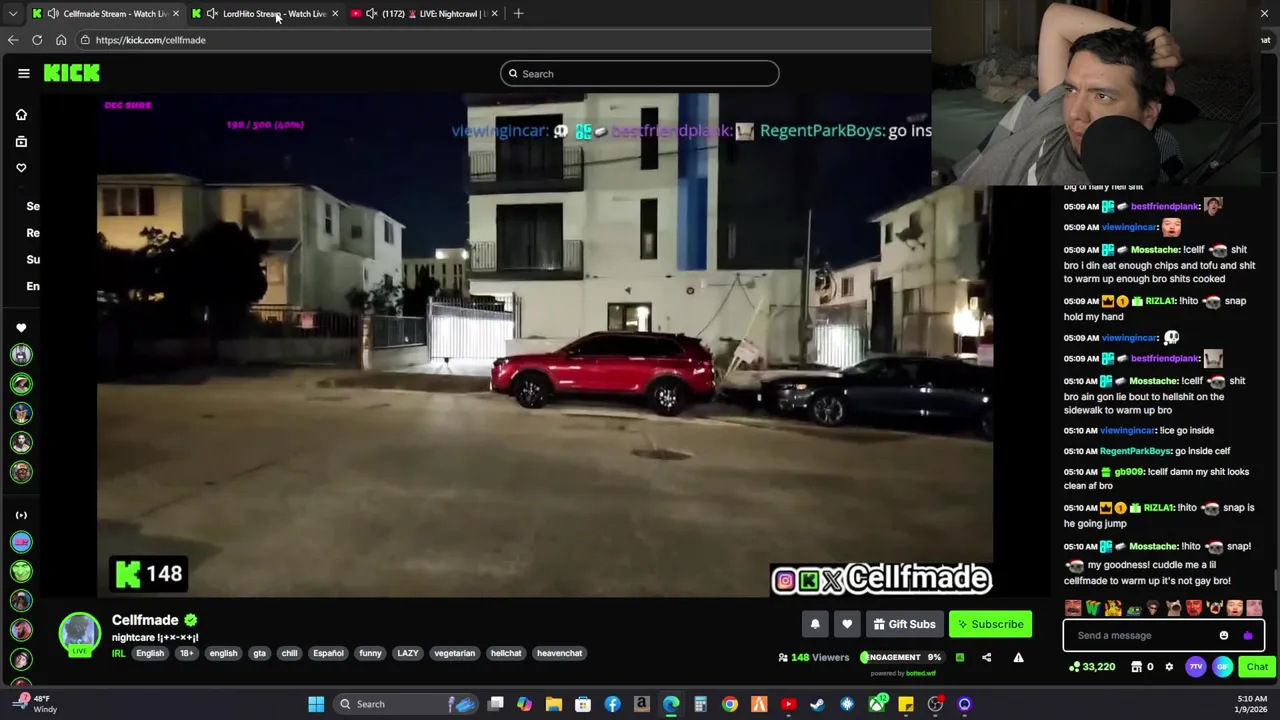Click the Cellfmade channel avatar

[79, 632]
